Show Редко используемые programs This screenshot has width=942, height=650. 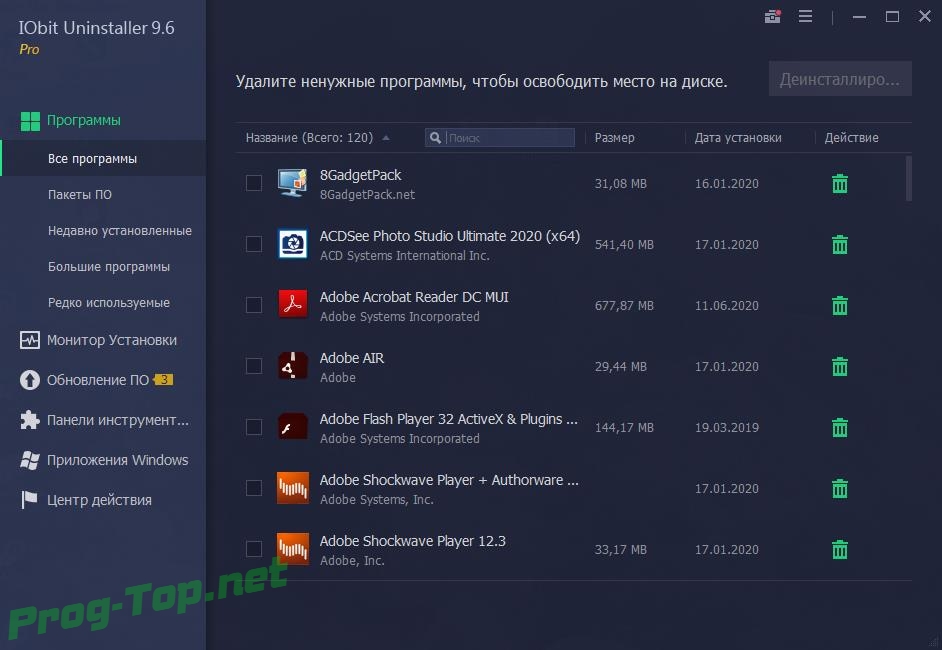109,303
